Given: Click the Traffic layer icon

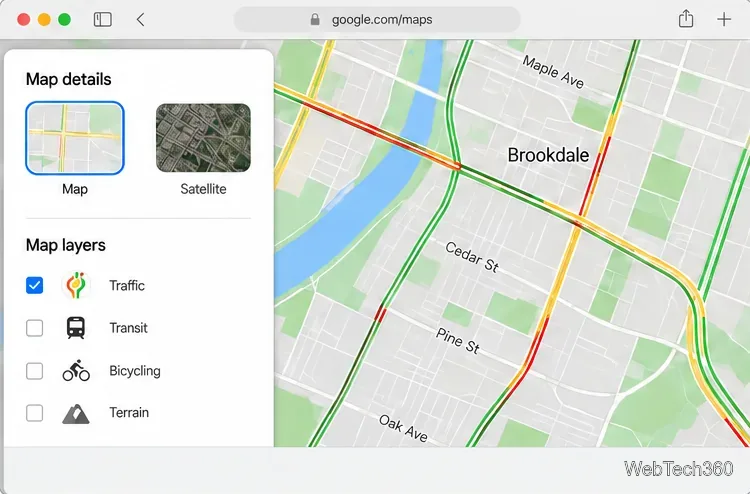Looking at the screenshot, I should coord(76,285).
